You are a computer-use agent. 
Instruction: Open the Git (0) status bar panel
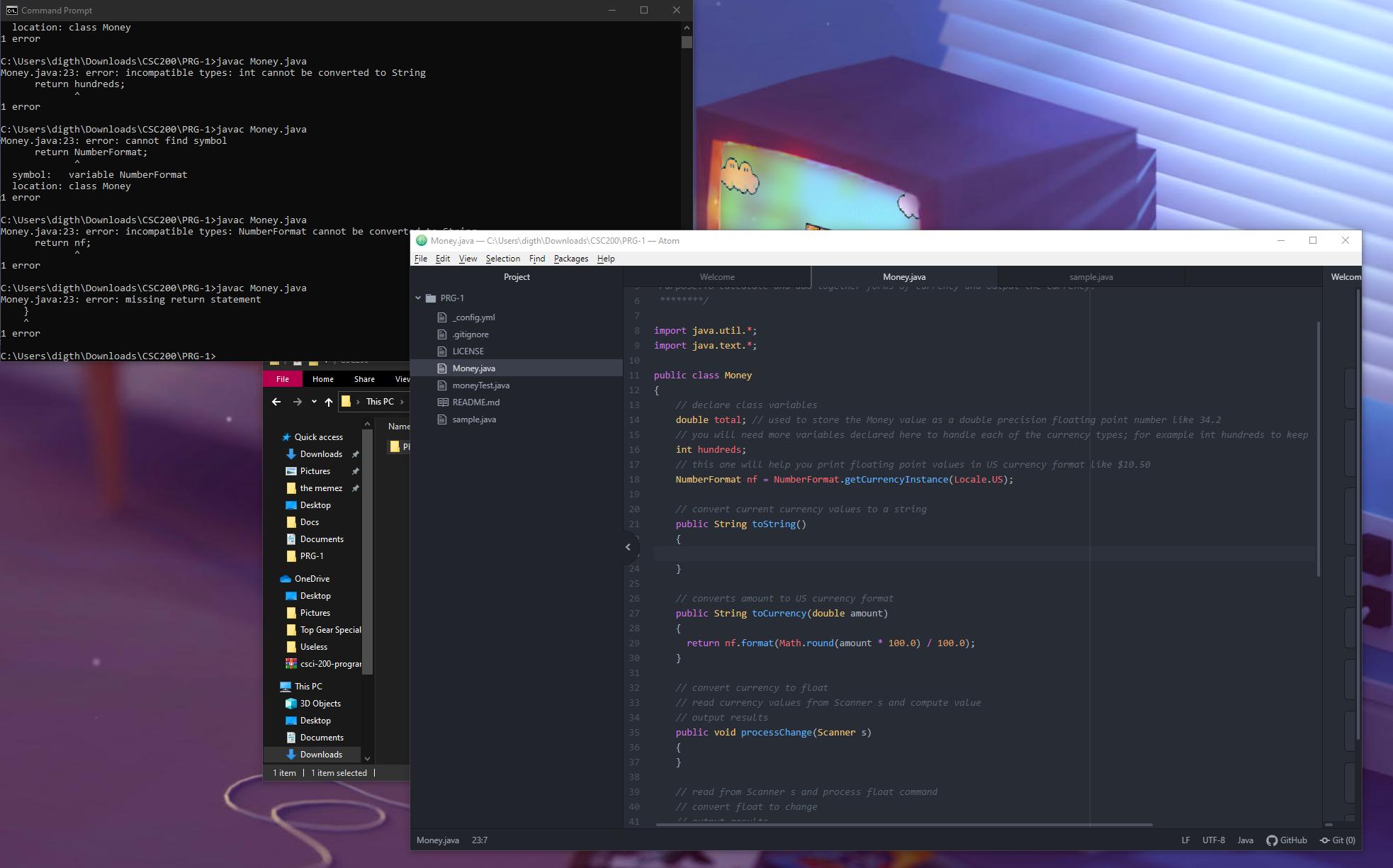[x=1337, y=840]
